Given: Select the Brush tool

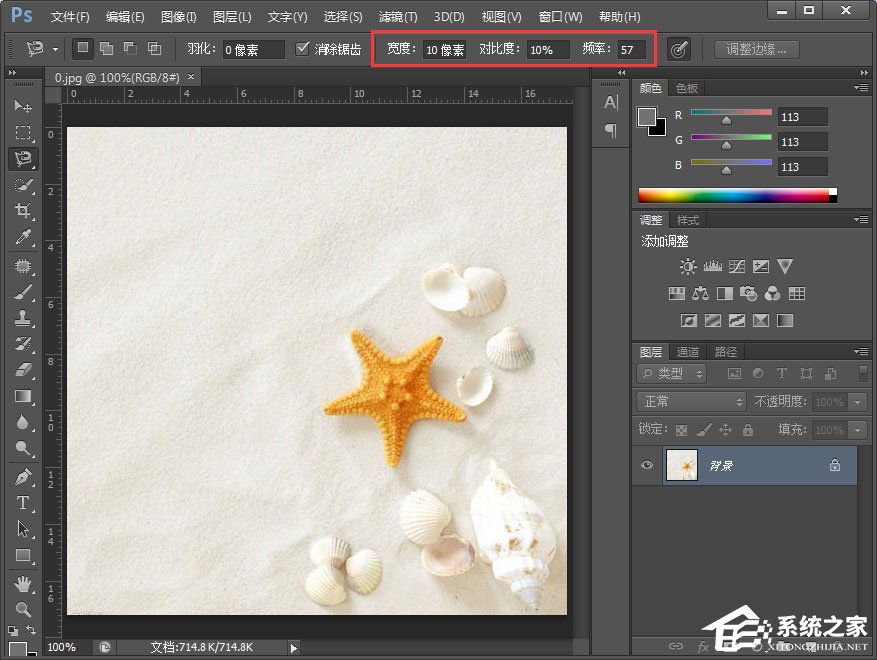Looking at the screenshot, I should tap(22, 292).
